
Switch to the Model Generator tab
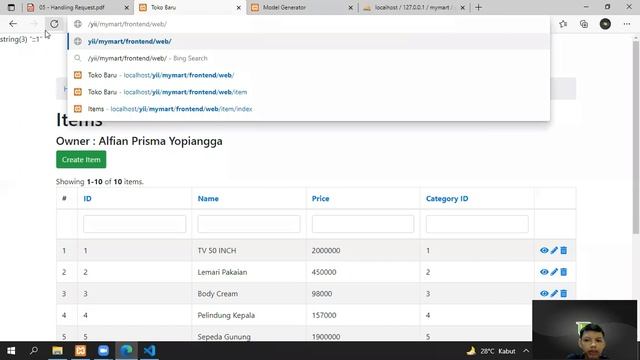pos(302,7)
